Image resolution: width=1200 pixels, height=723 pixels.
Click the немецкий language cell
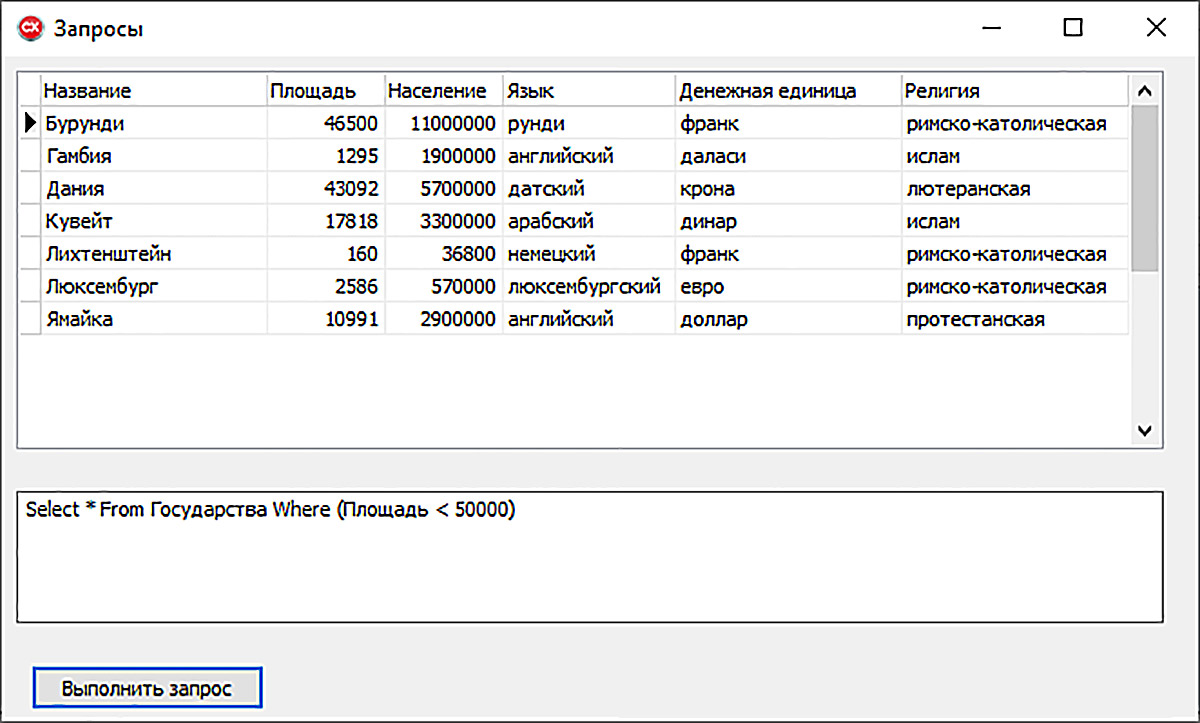[x=588, y=254]
